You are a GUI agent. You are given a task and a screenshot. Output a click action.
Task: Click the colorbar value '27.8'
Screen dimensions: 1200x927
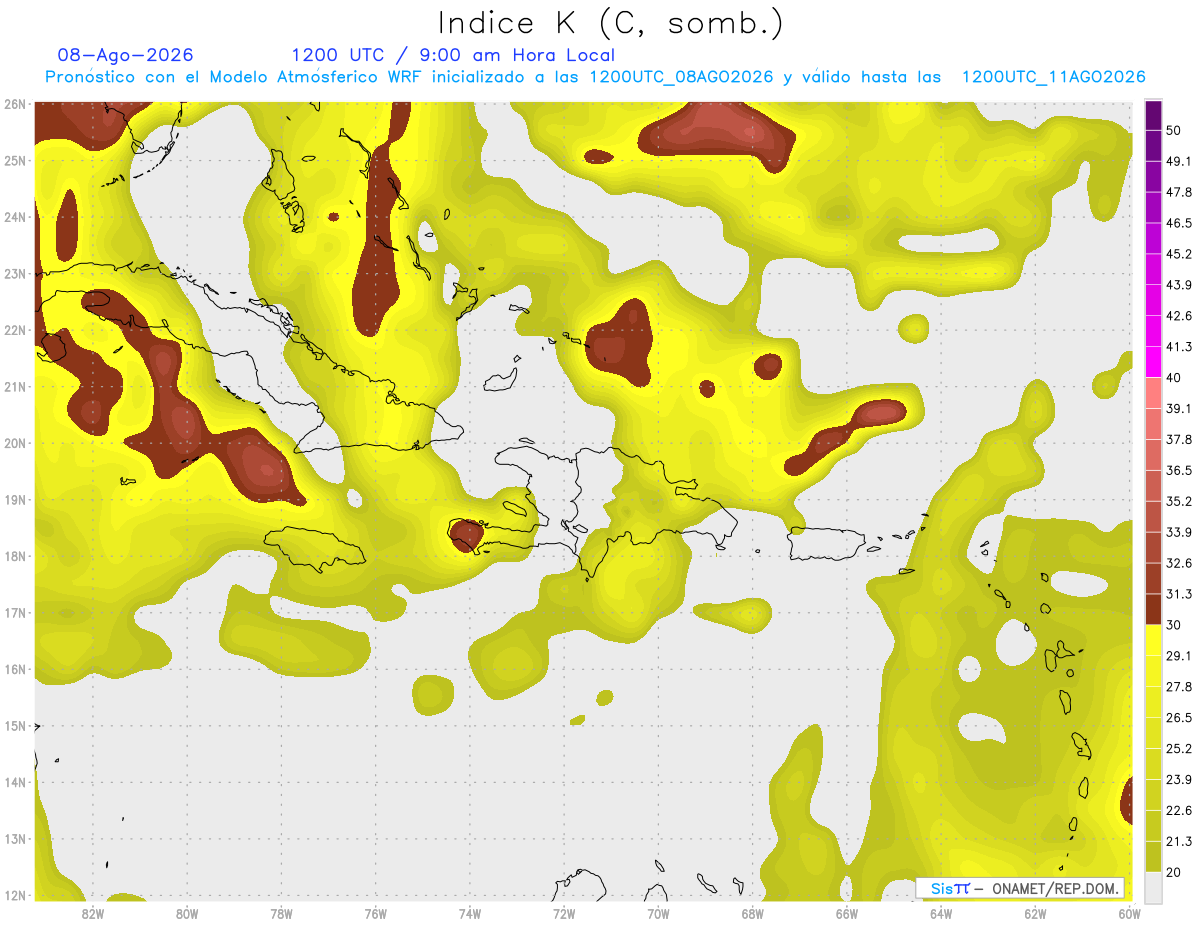tap(1180, 687)
